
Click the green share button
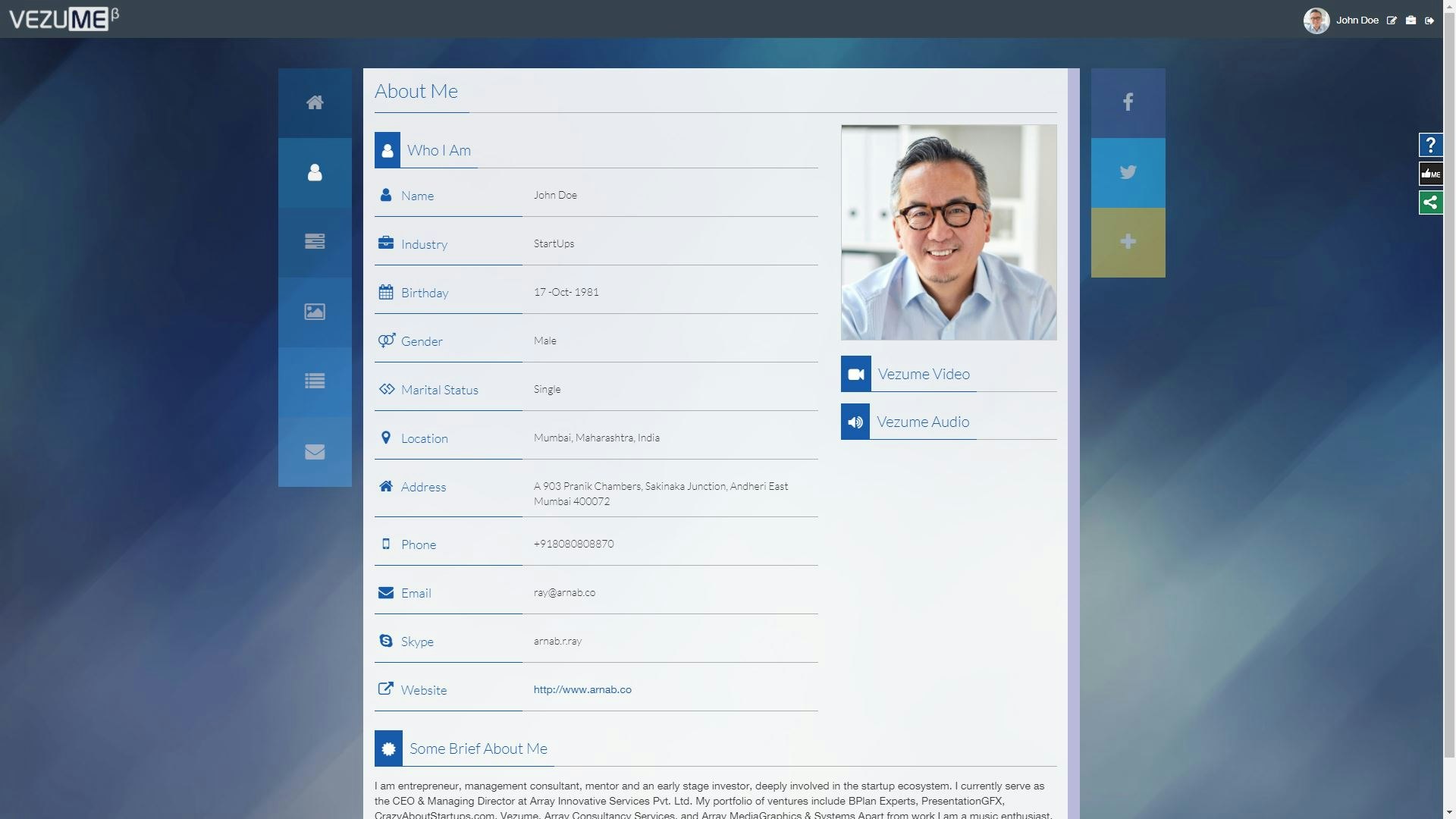coord(1430,202)
